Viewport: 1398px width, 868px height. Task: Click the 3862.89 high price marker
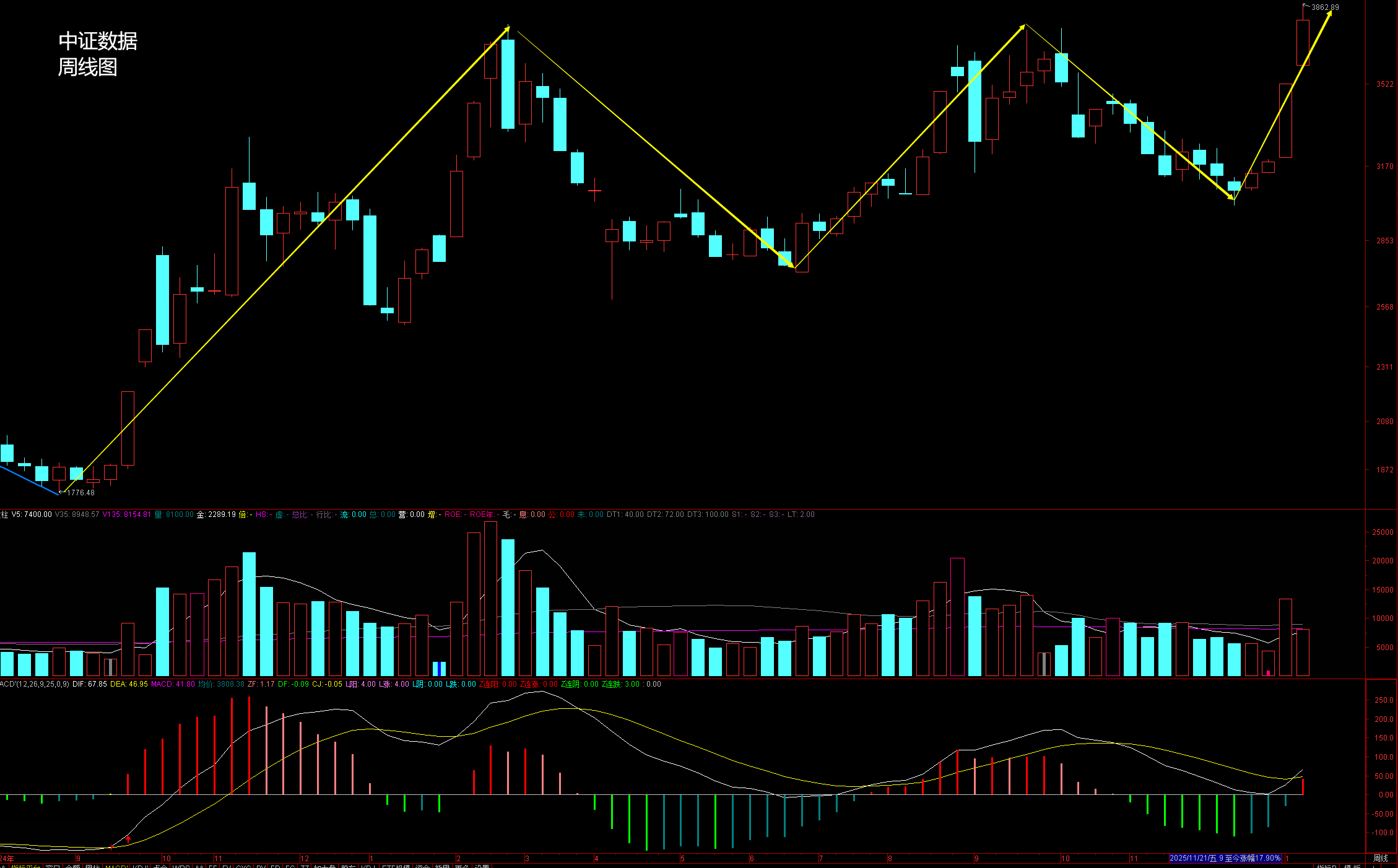point(1325,7)
